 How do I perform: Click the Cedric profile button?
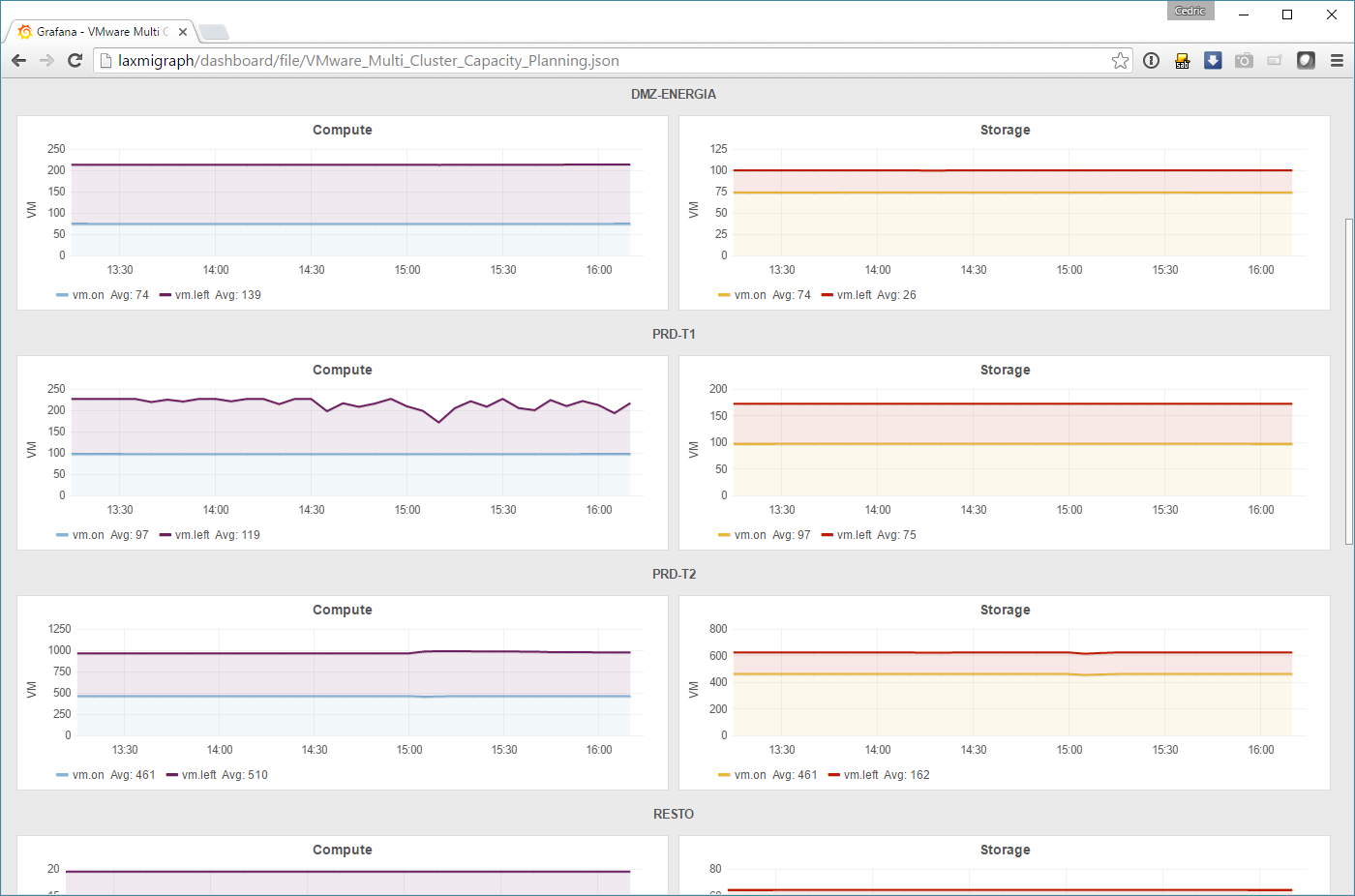coord(1189,12)
